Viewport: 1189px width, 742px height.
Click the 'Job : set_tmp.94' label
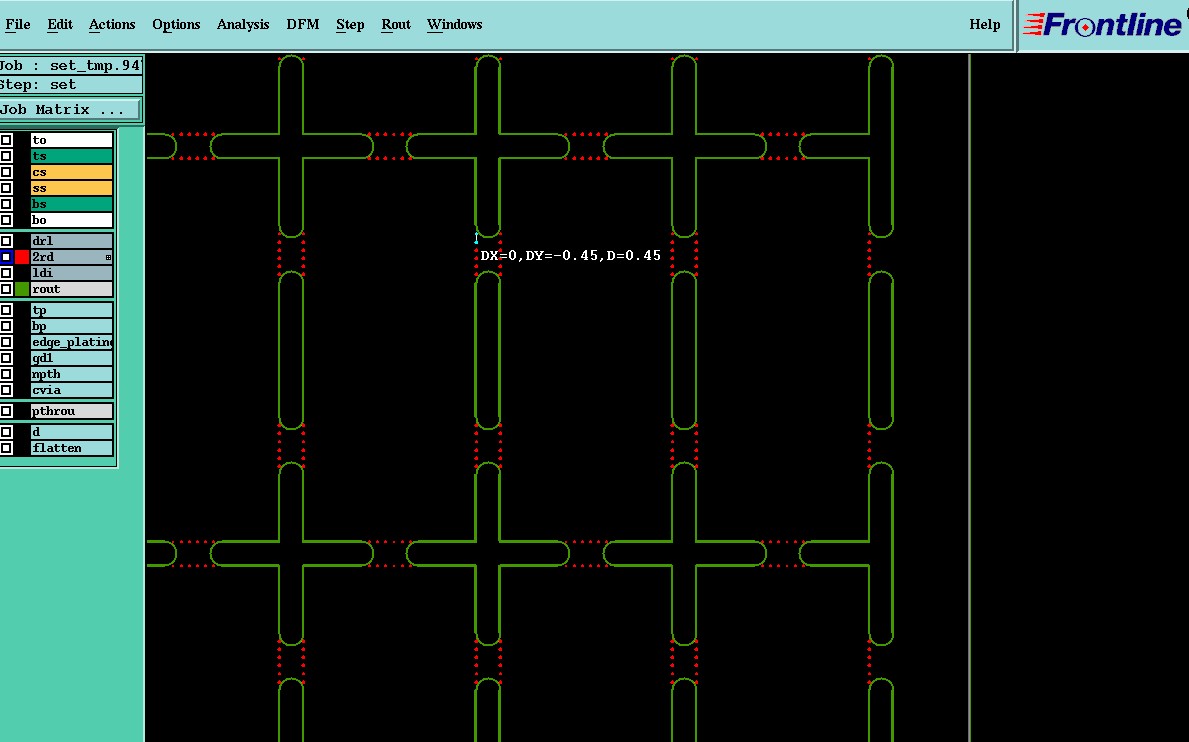pyautogui.click(x=70, y=65)
